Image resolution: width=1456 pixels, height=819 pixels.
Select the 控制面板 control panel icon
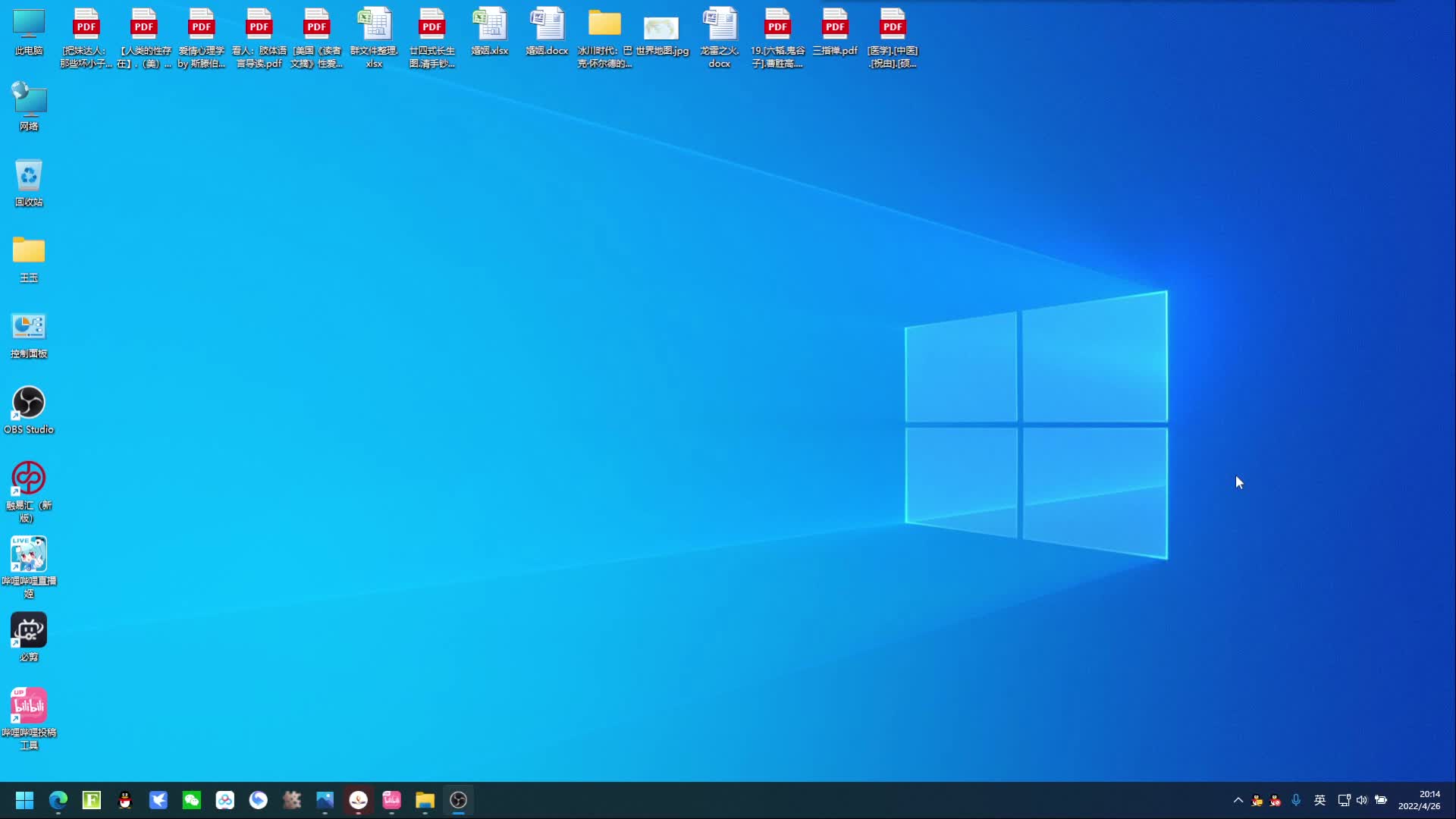(x=29, y=334)
